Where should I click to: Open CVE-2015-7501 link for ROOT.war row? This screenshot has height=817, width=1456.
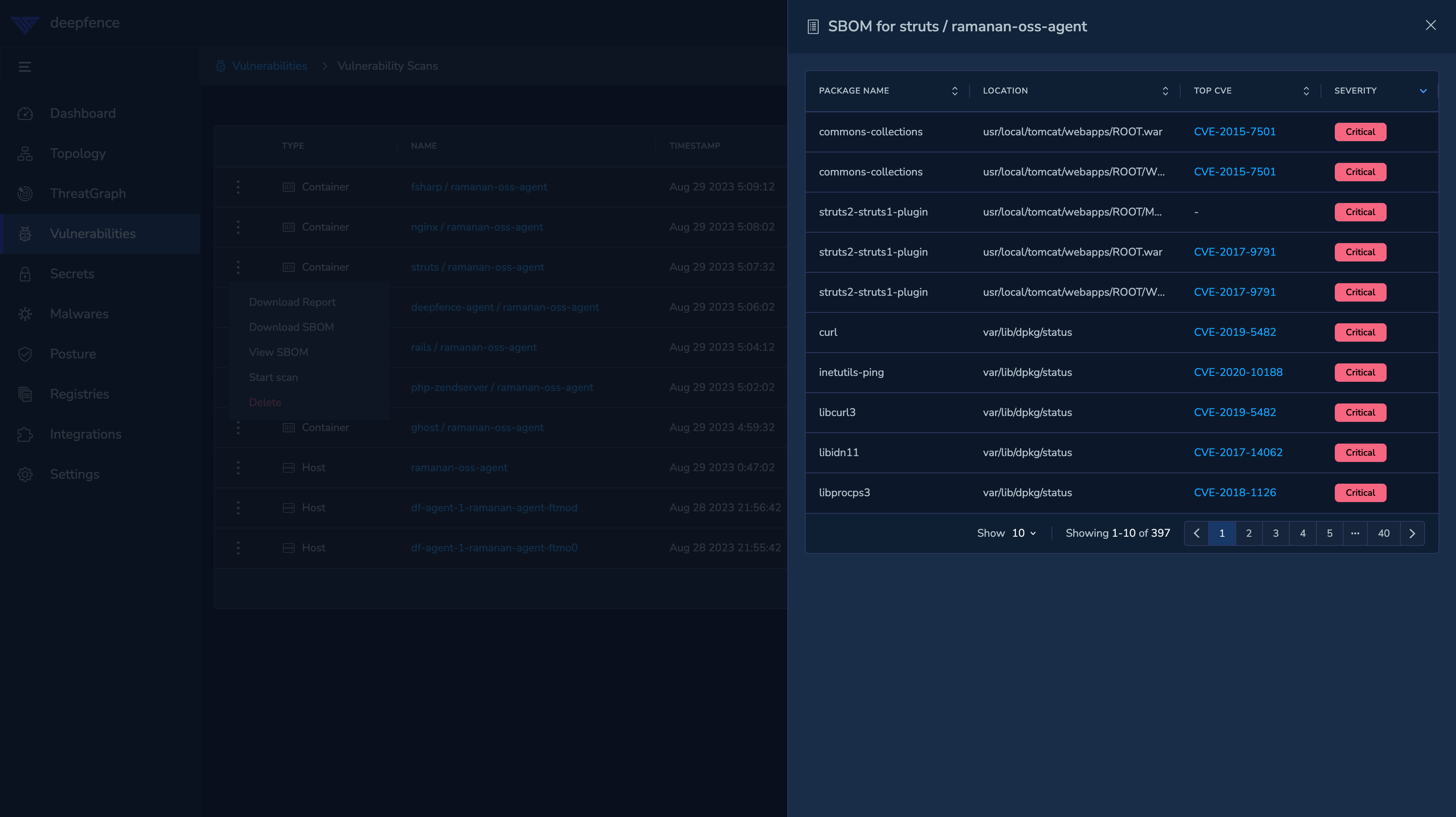click(1235, 132)
